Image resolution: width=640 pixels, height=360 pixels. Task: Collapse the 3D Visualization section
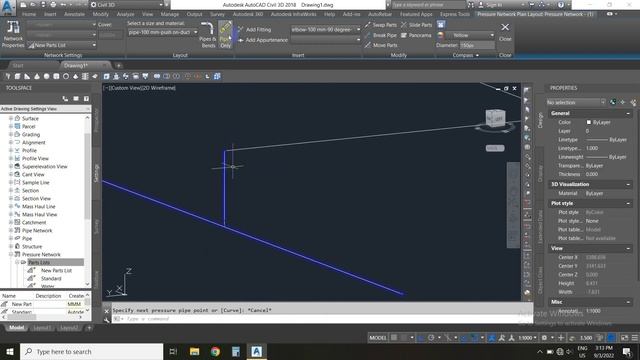628,184
